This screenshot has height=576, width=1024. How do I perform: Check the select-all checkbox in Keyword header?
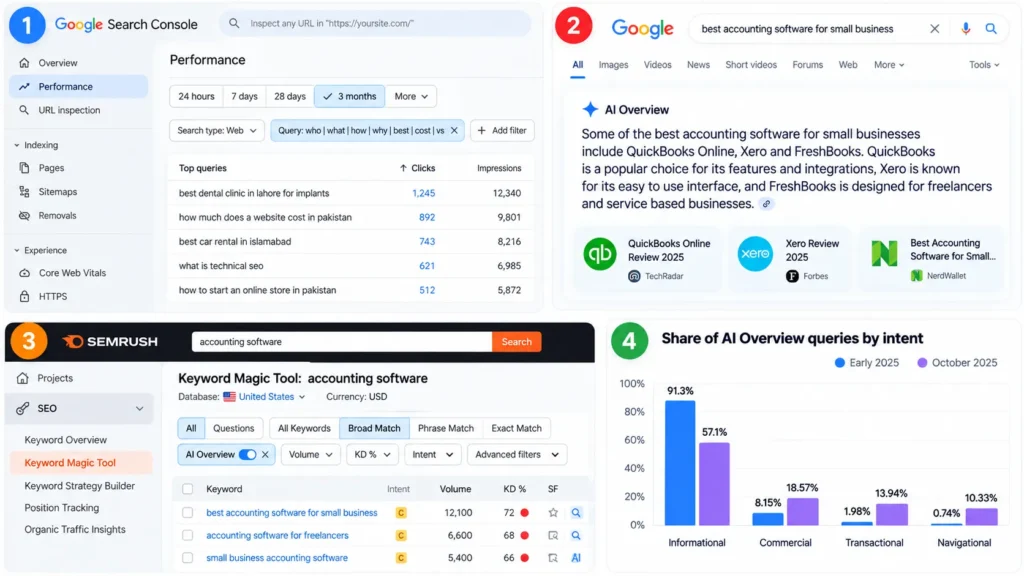[187, 489]
